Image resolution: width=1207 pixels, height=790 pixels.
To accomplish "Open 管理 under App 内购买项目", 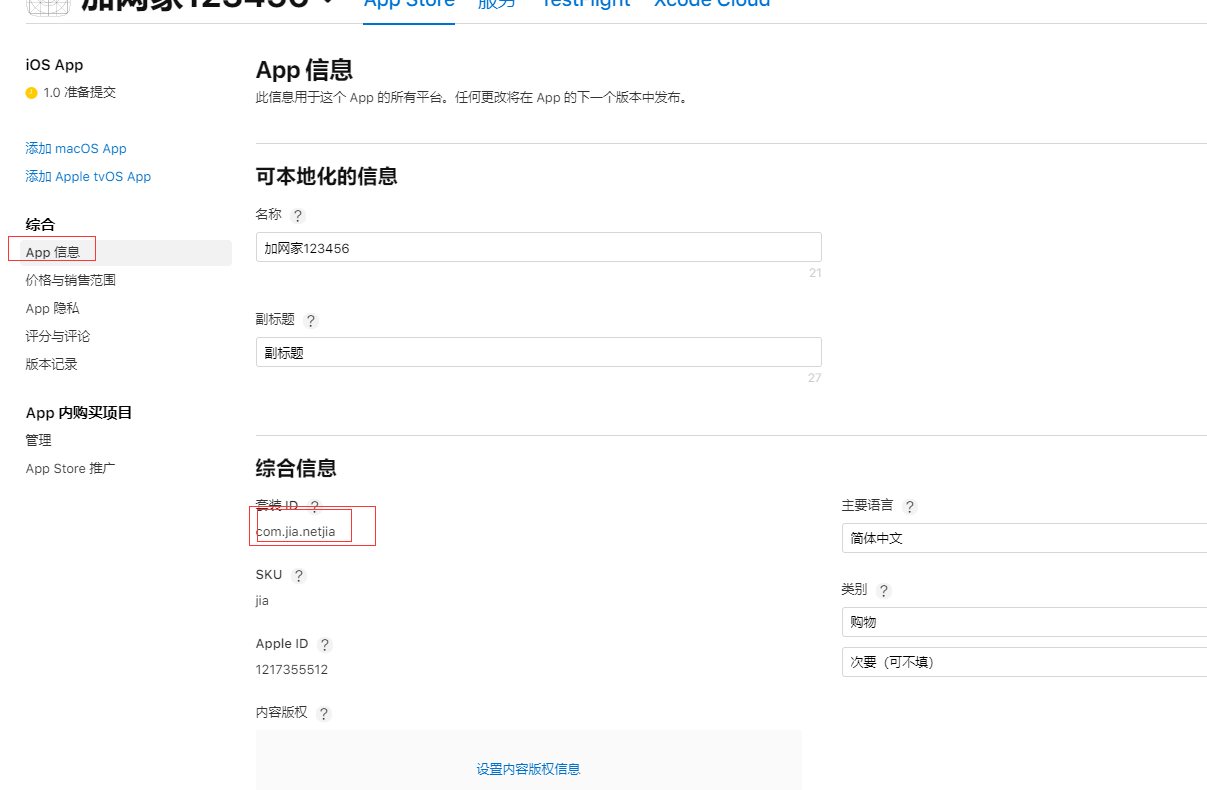I will click(x=39, y=440).
